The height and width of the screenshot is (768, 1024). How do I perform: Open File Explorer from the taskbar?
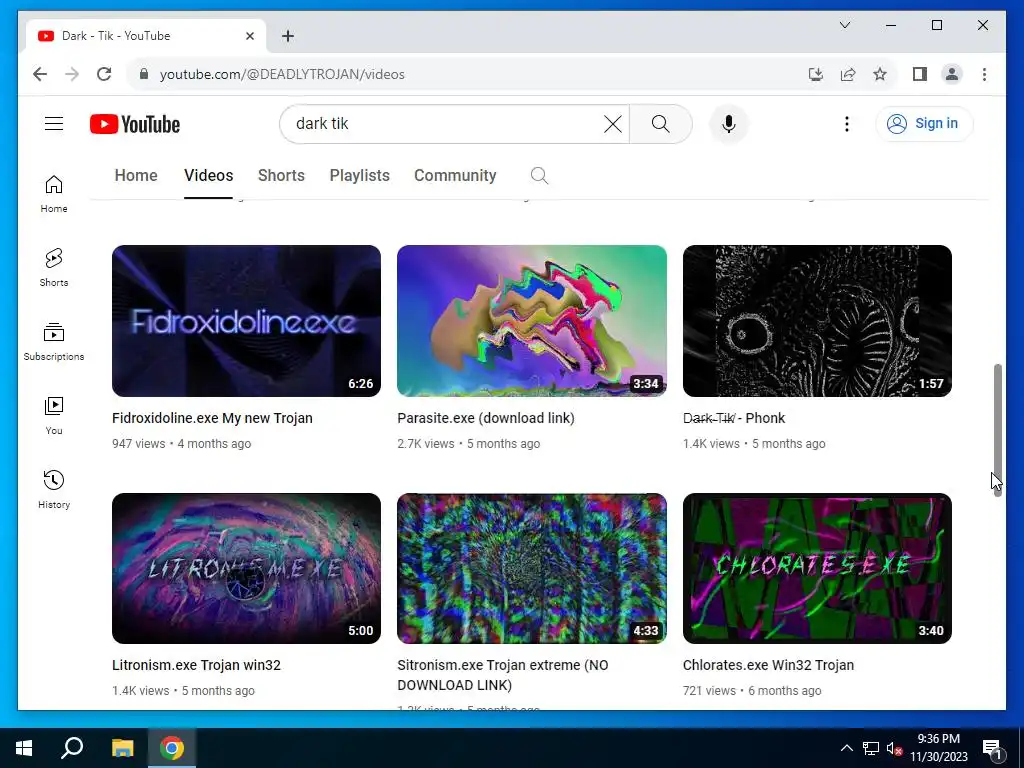point(122,748)
